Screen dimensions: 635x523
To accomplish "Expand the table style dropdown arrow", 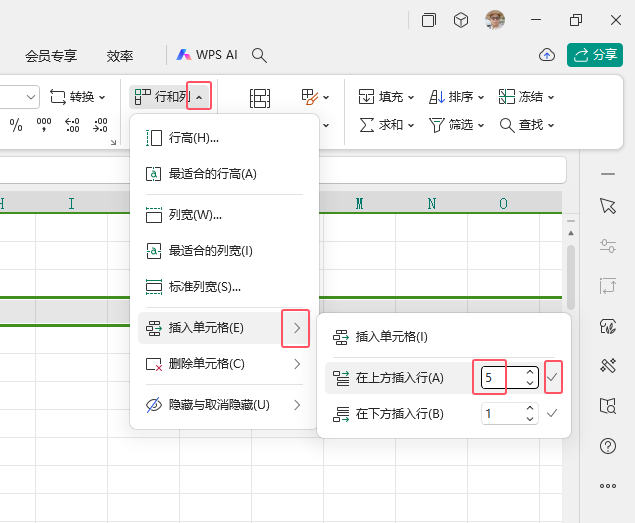I will pos(326,97).
